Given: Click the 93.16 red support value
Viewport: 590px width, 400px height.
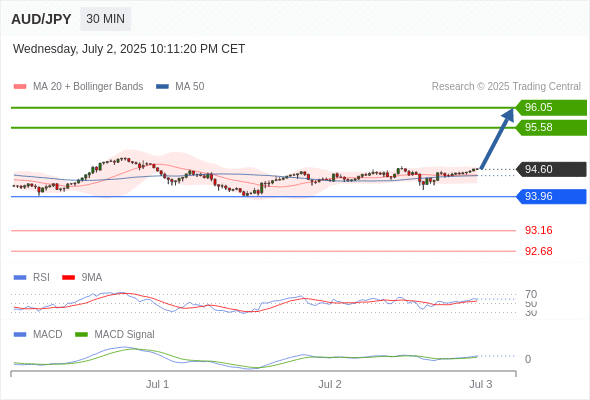Looking at the screenshot, I should (538, 230).
